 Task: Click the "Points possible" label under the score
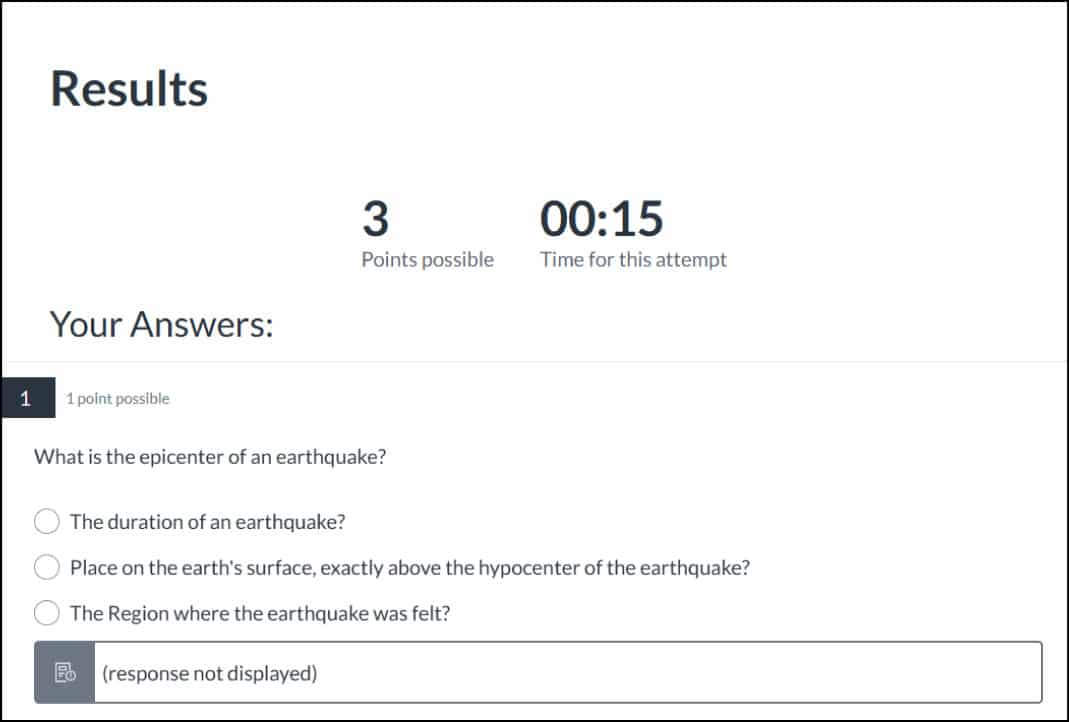tap(427, 260)
